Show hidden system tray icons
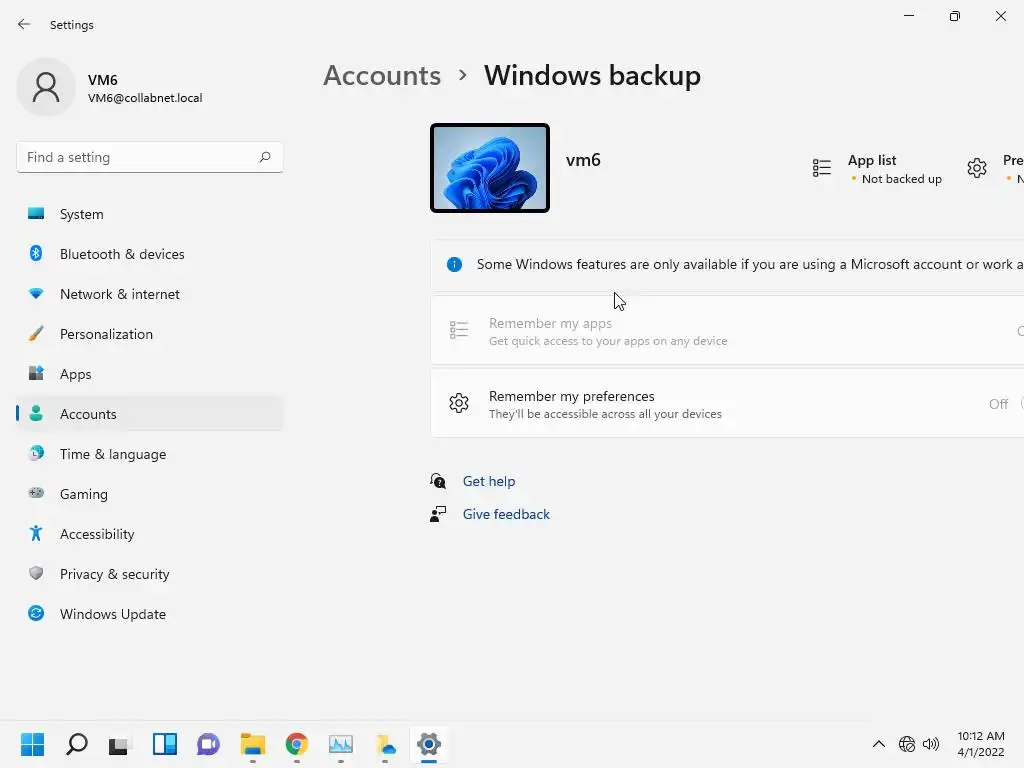The height and width of the screenshot is (768, 1024). (x=879, y=744)
